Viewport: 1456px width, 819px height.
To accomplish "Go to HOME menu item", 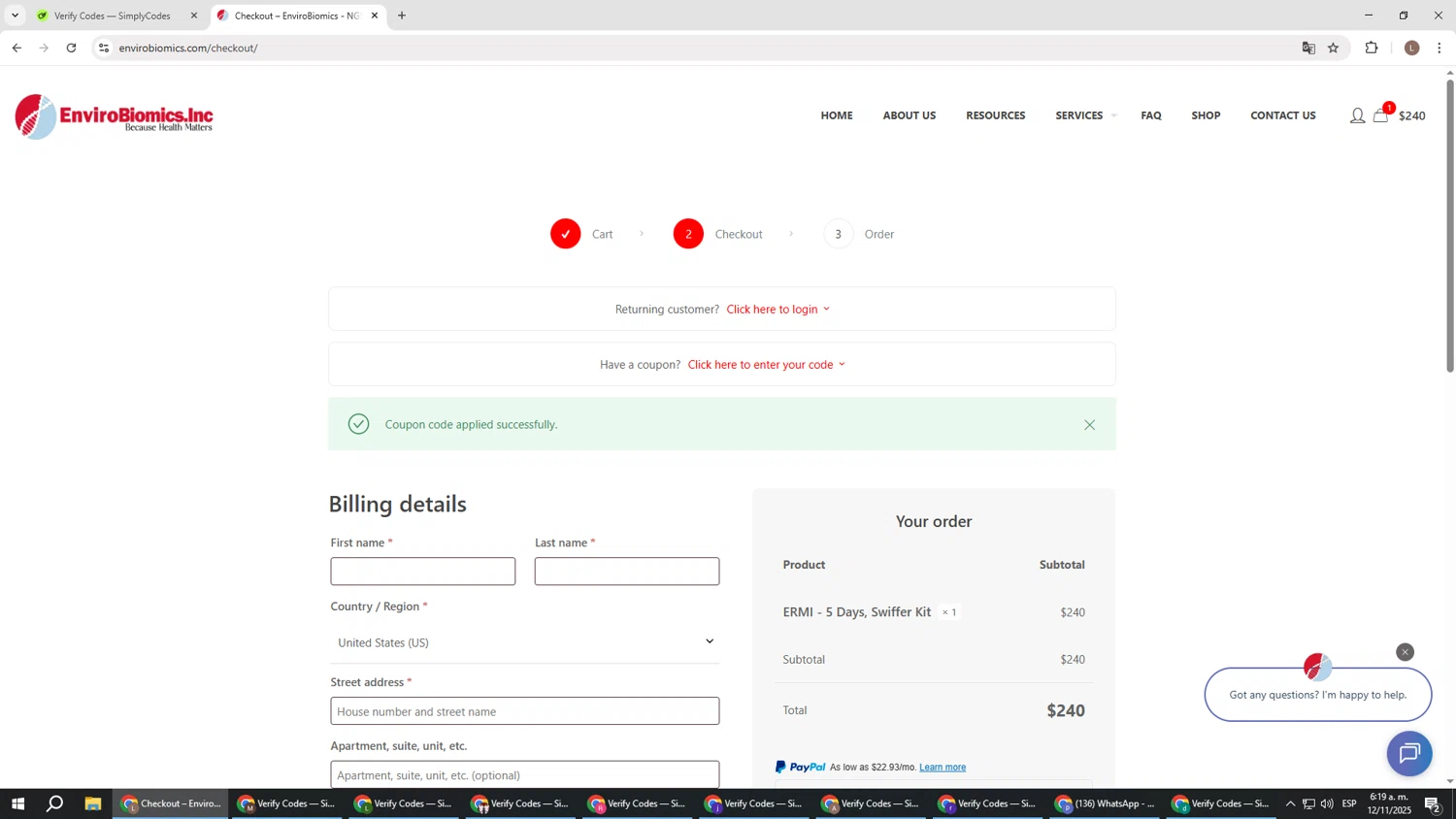I will tap(837, 115).
